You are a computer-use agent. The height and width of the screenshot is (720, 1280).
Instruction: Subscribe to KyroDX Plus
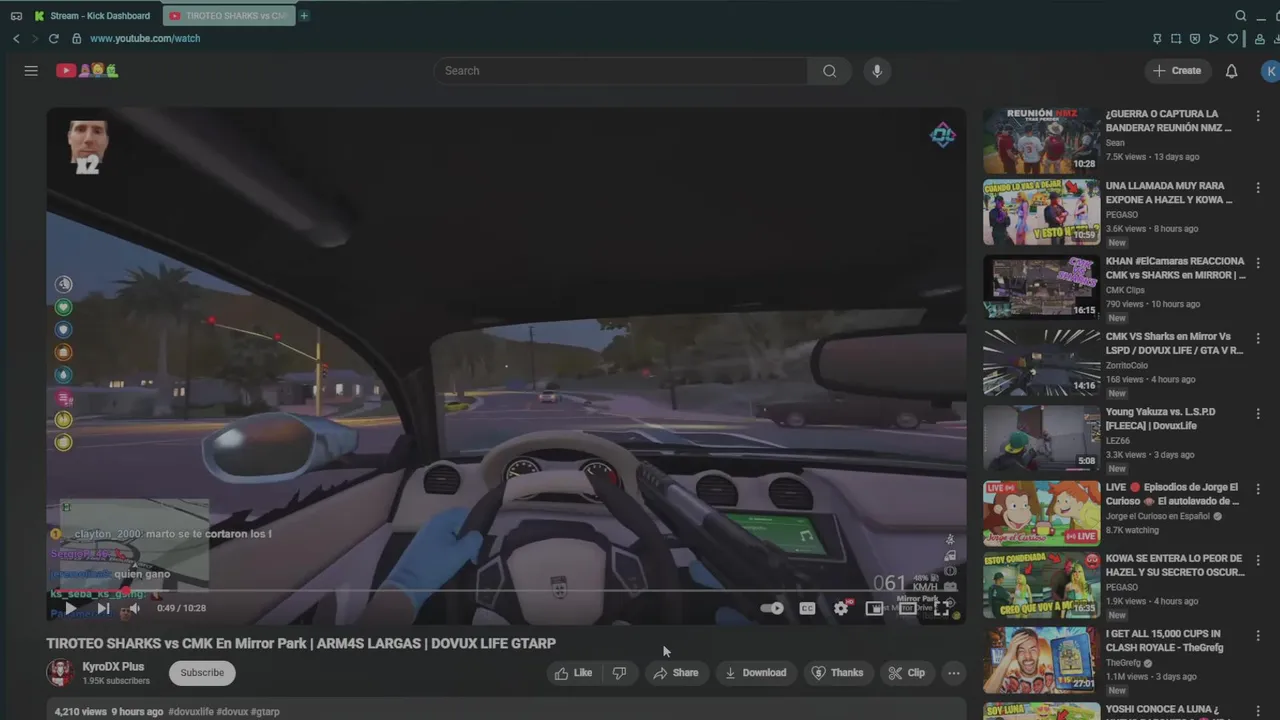click(x=202, y=673)
